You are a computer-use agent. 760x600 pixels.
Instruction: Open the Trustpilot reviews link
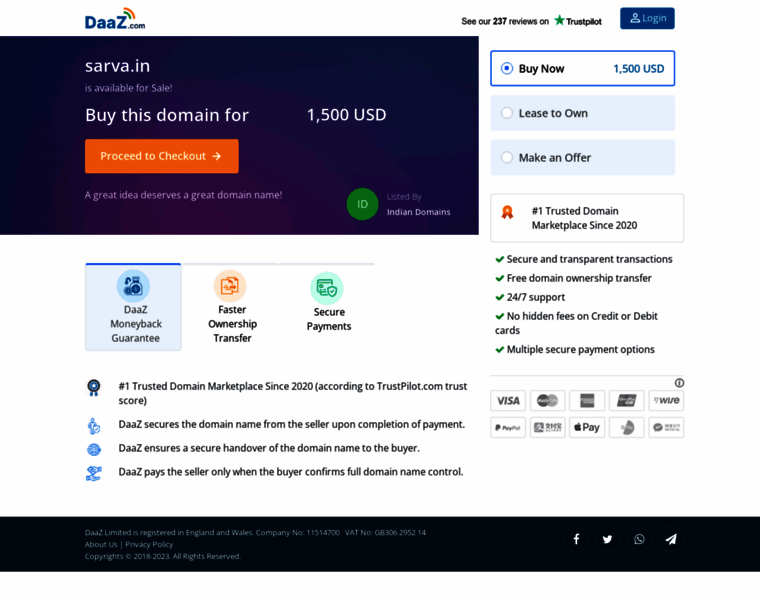coord(531,21)
